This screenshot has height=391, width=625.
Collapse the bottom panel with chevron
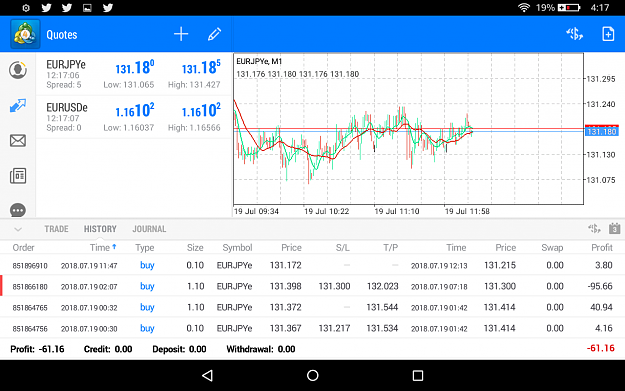point(18,229)
